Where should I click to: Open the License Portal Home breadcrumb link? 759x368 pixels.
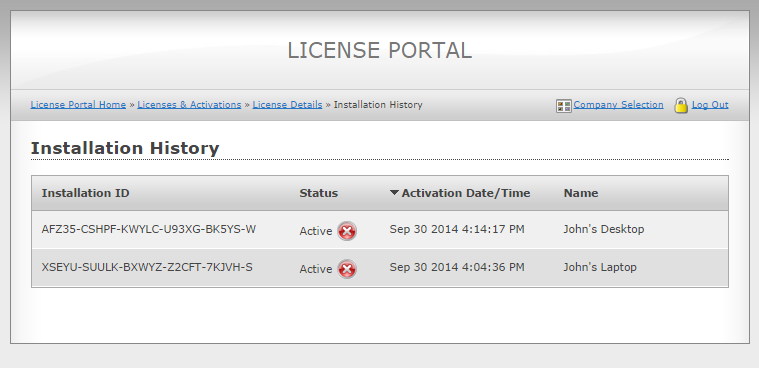click(78, 105)
